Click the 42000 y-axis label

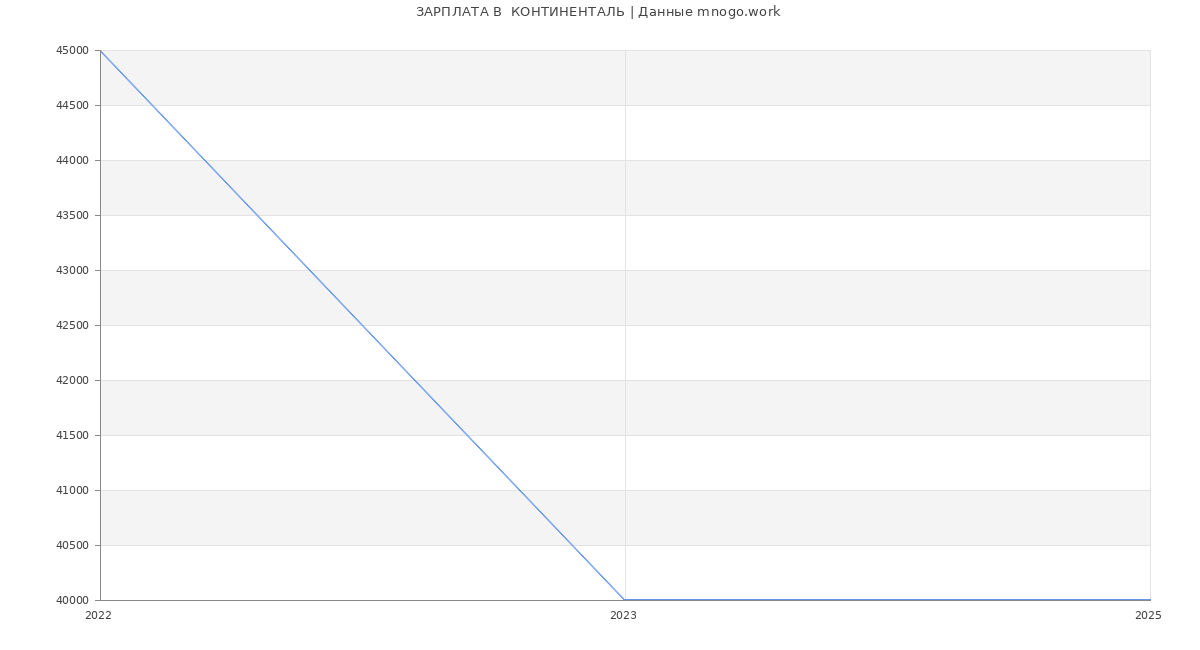pyautogui.click(x=73, y=380)
